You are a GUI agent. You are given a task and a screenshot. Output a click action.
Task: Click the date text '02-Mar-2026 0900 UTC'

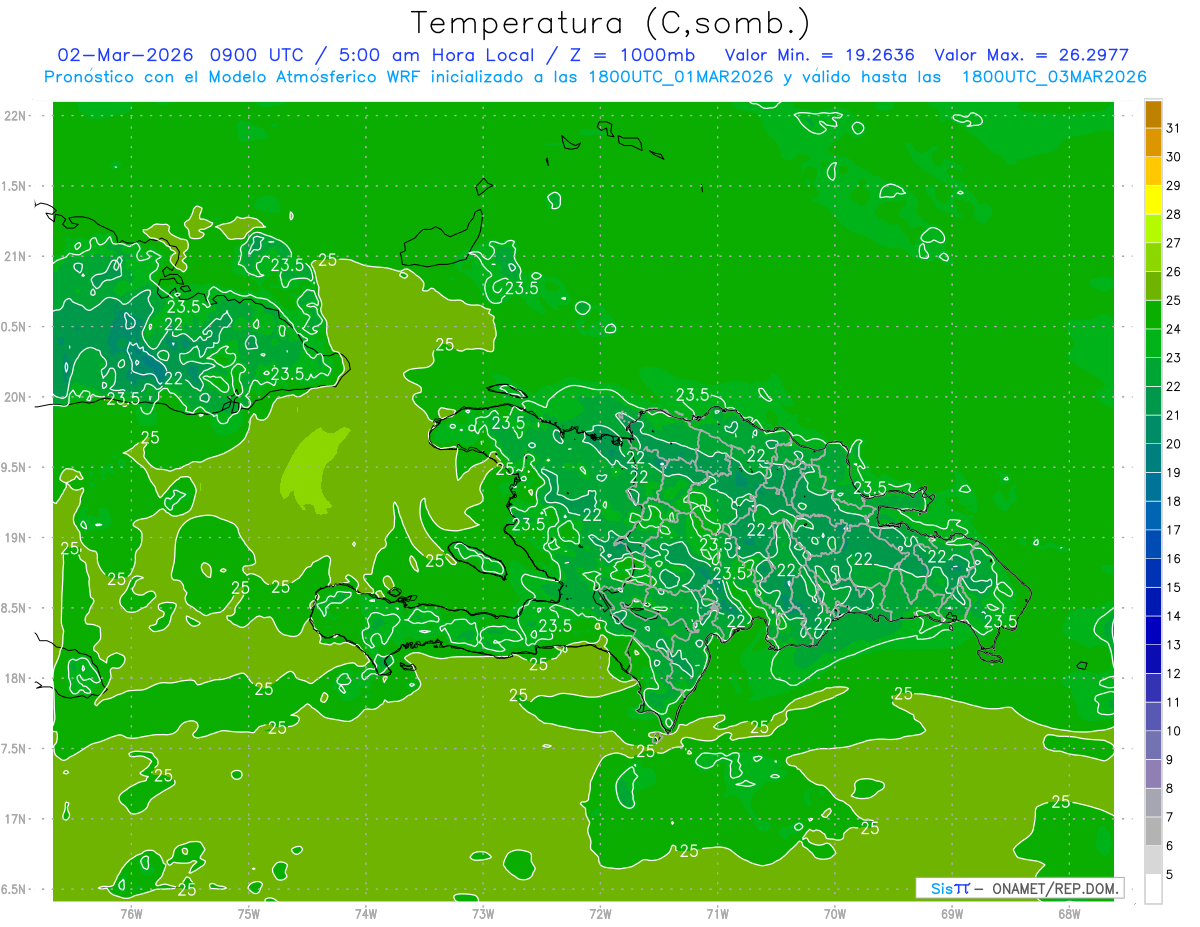[x=184, y=55]
